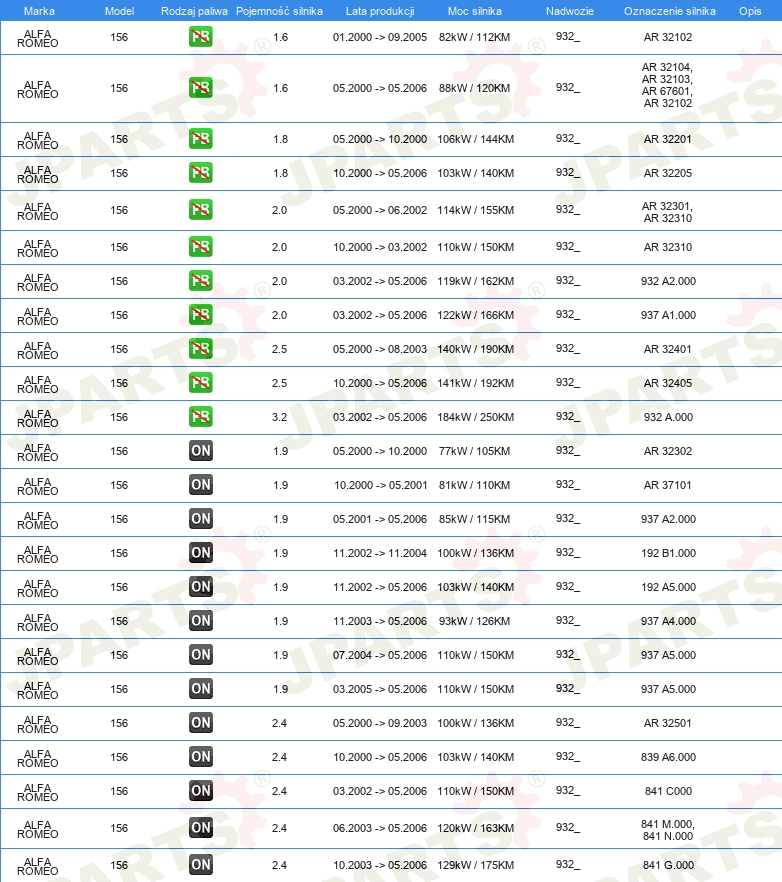782x882 pixels.
Task: Select the power value 93kW / 126KM
Action: click(474, 621)
